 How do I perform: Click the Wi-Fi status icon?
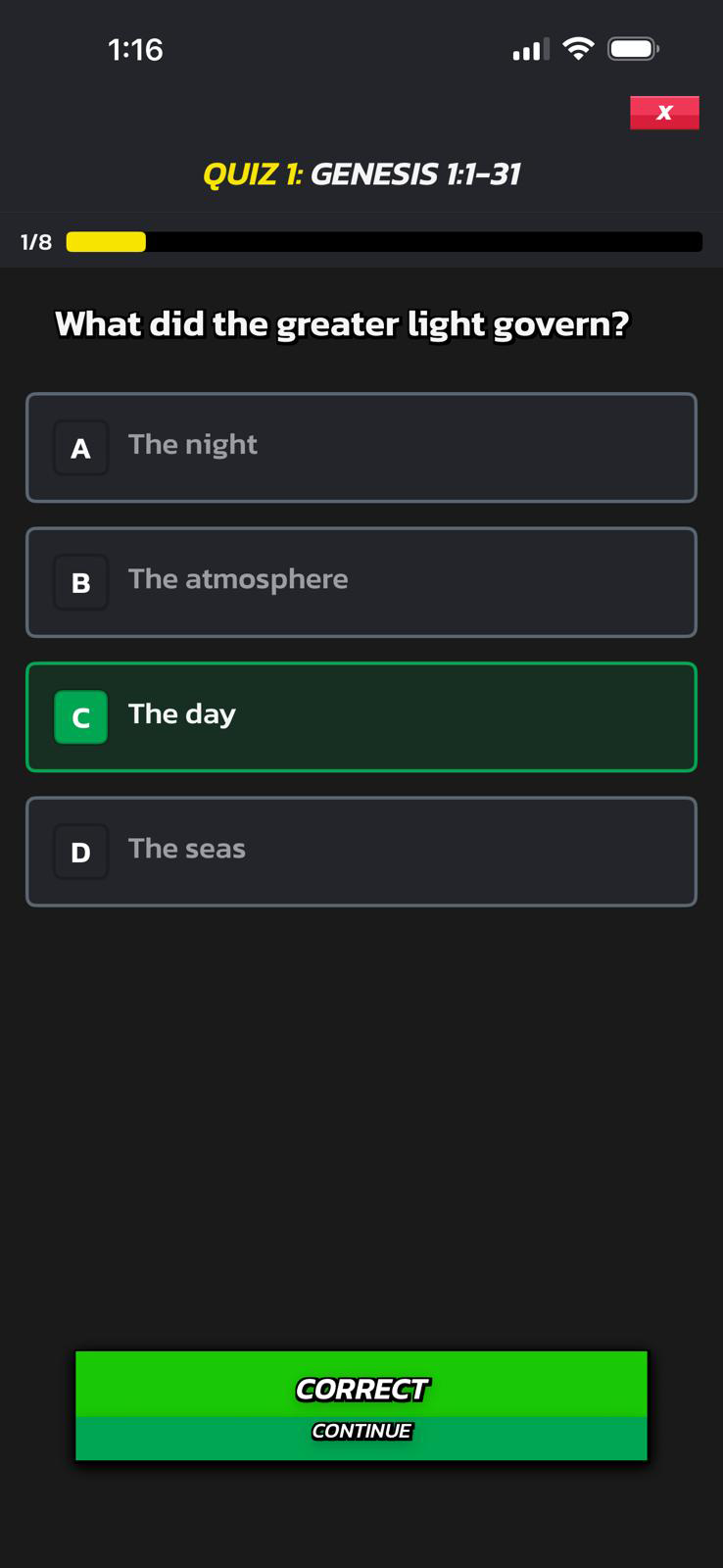tap(578, 47)
